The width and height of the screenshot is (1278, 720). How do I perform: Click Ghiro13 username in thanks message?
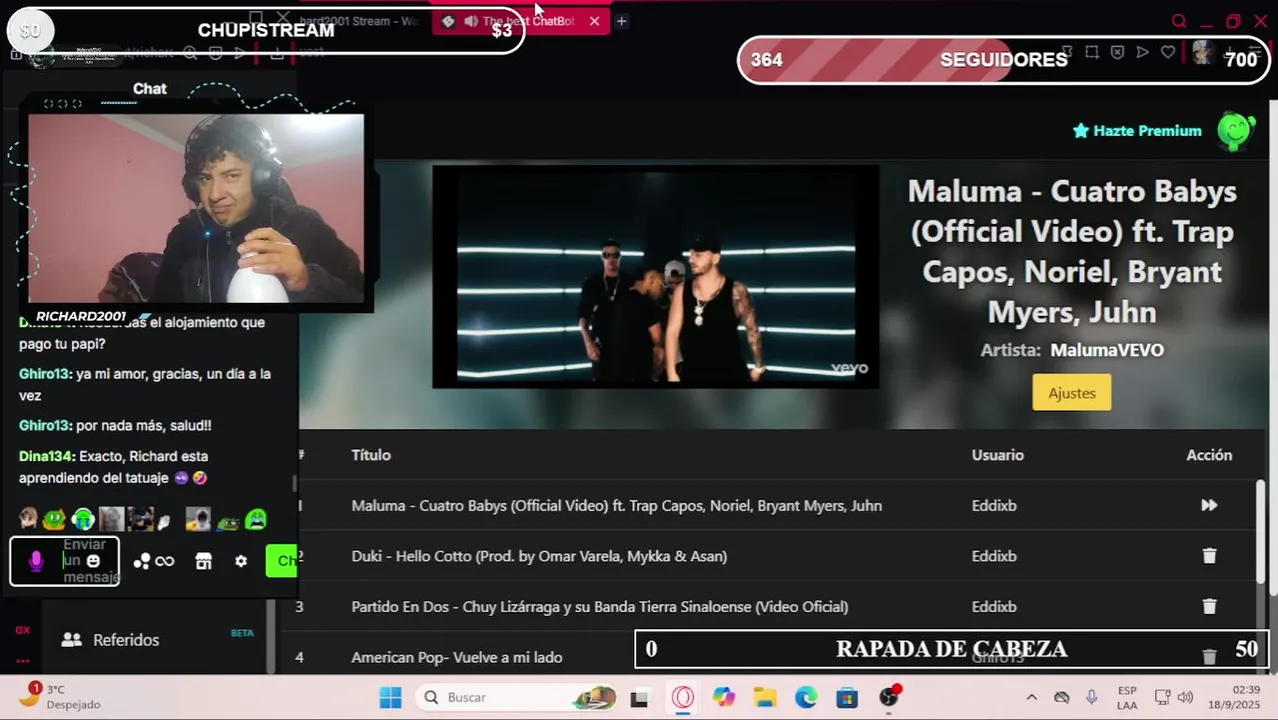point(45,374)
